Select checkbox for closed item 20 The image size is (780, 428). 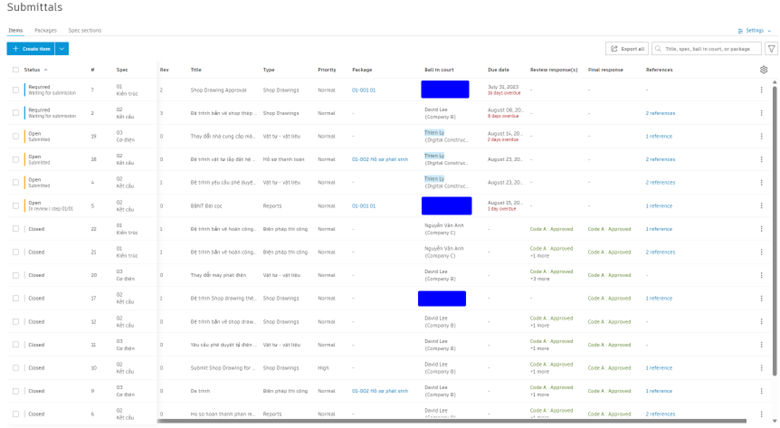tap(15, 275)
